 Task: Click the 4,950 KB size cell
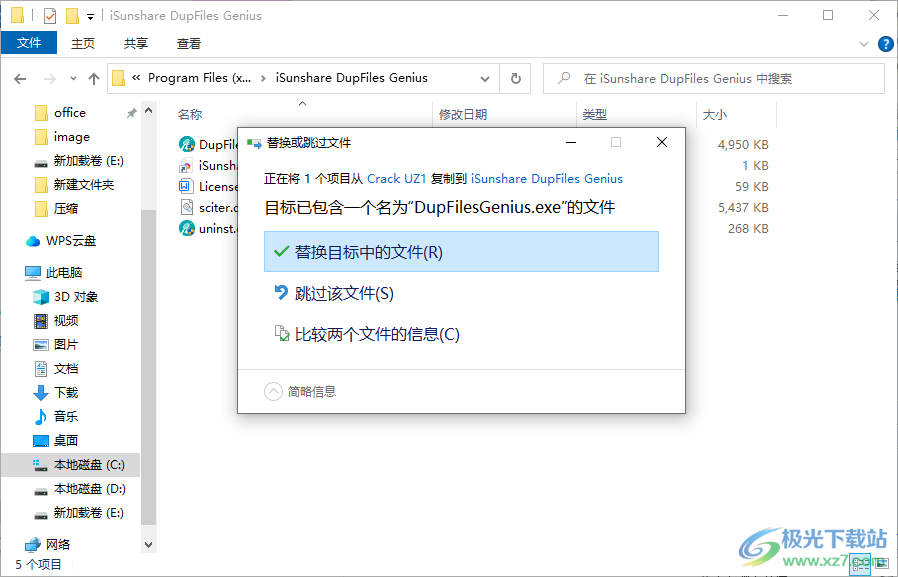point(743,145)
